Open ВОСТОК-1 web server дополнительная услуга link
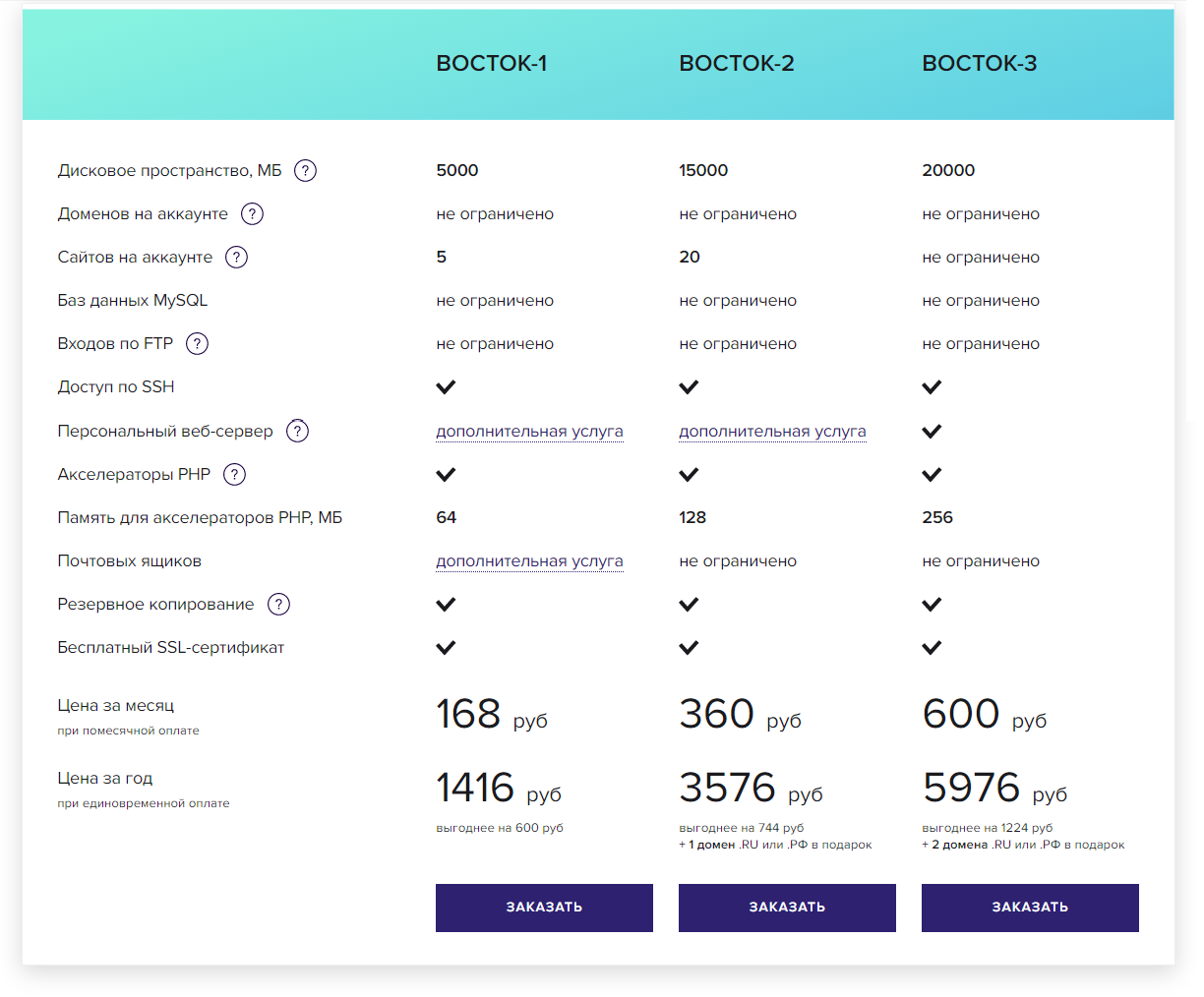This screenshot has height=997, width=1204. point(529,431)
